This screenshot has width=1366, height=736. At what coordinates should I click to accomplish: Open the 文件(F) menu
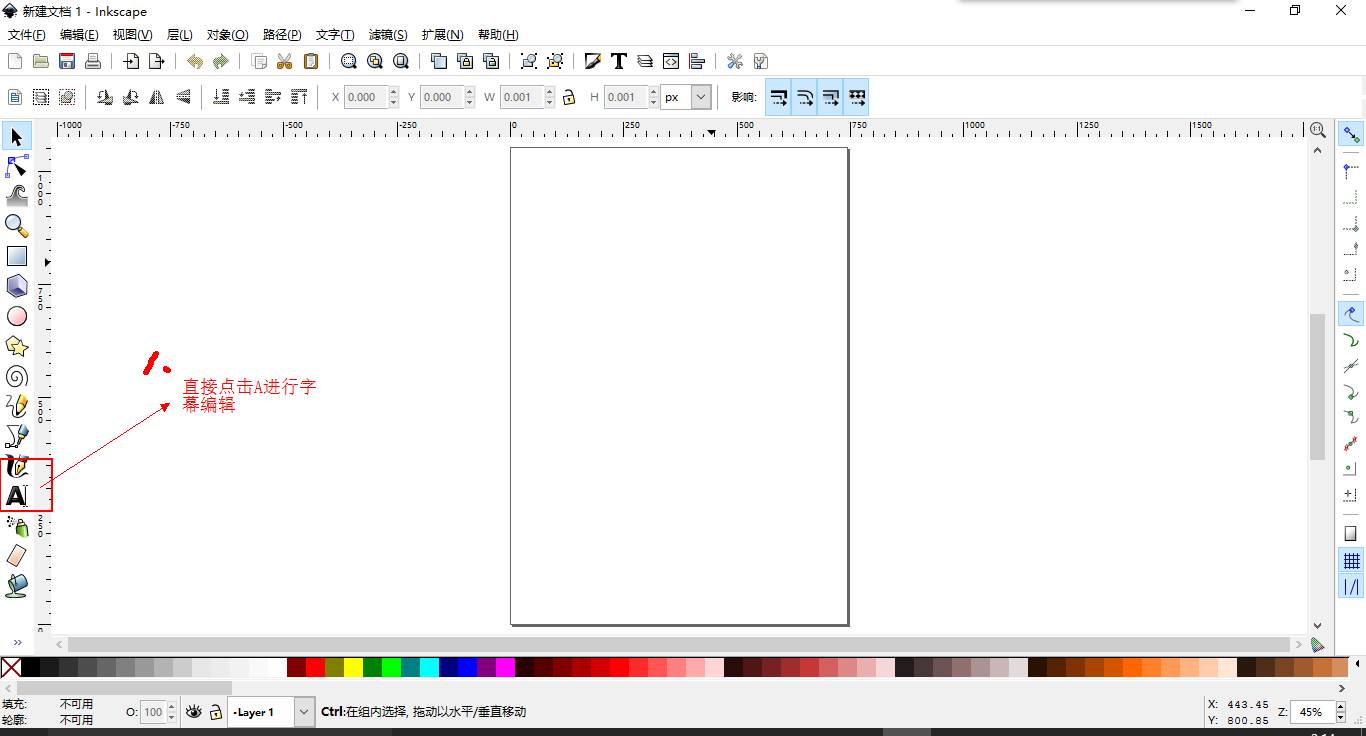26,35
